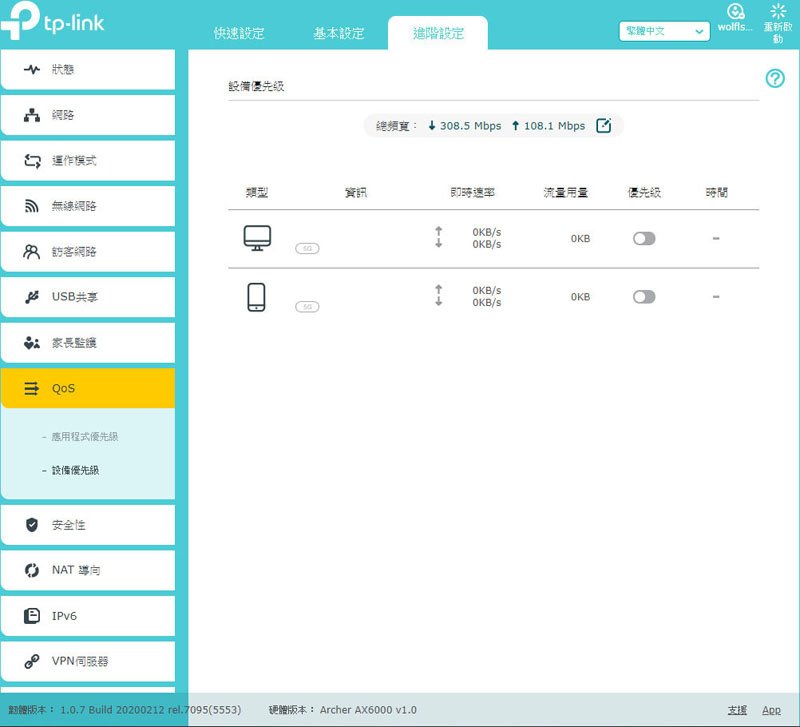Image resolution: width=800 pixels, height=727 pixels.
Task: Click the 5G badge on phone row
Action: coord(307,307)
